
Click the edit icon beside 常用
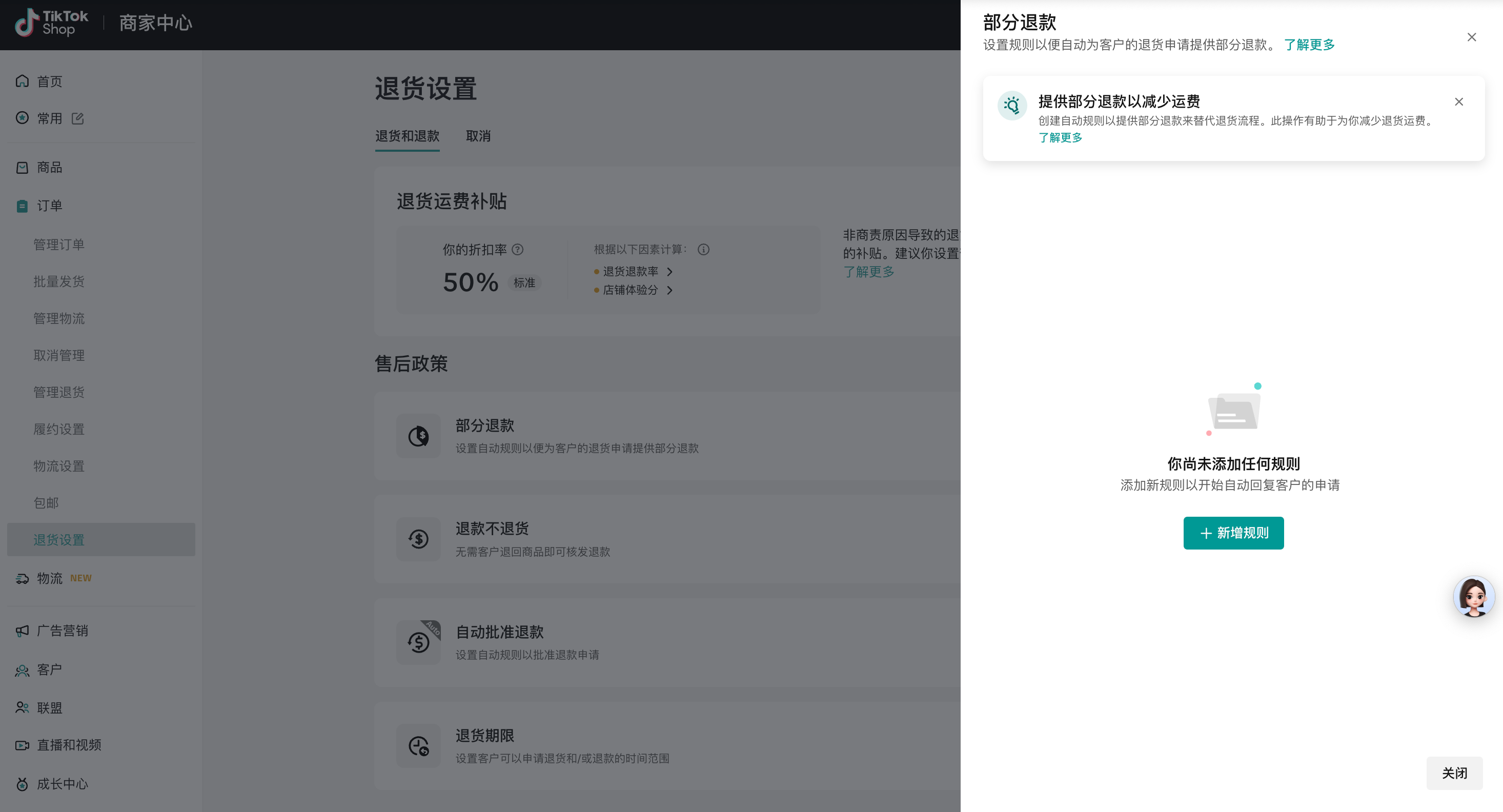click(x=77, y=118)
